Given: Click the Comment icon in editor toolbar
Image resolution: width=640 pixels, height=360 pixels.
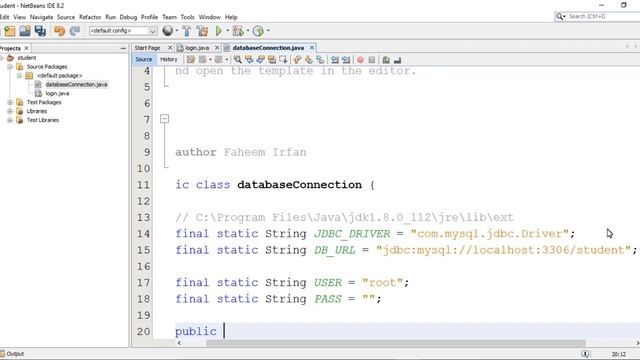Looking at the screenshot, I should (386, 60).
